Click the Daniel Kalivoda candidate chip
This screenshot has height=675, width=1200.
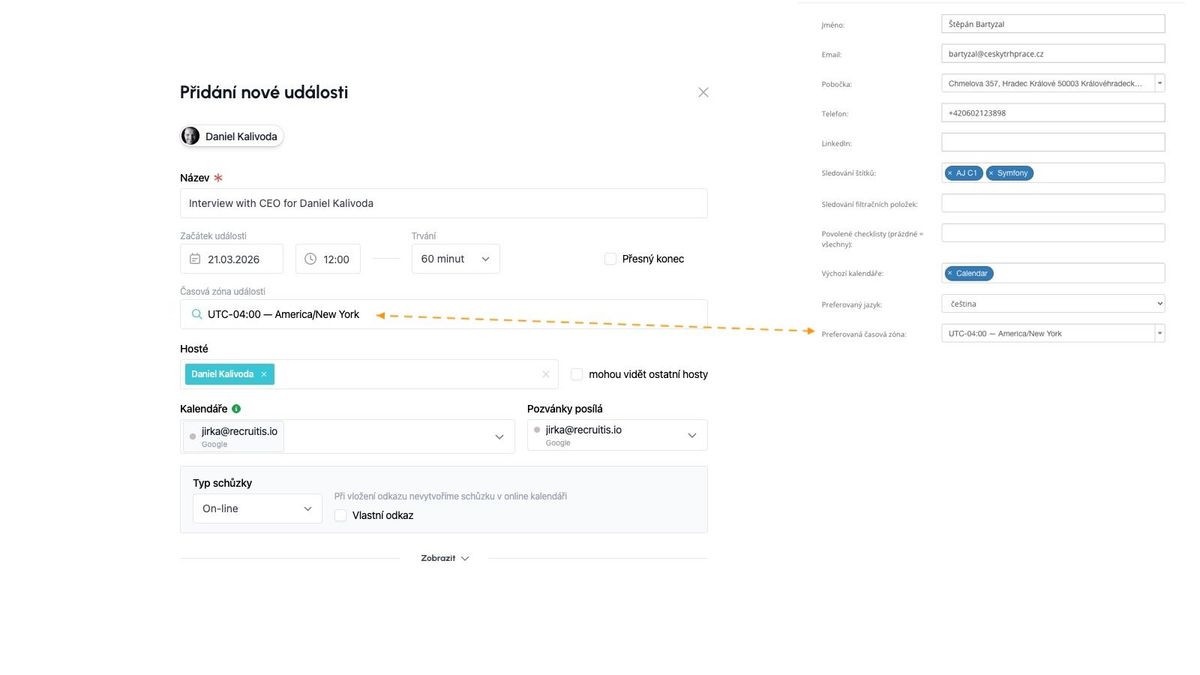point(232,136)
